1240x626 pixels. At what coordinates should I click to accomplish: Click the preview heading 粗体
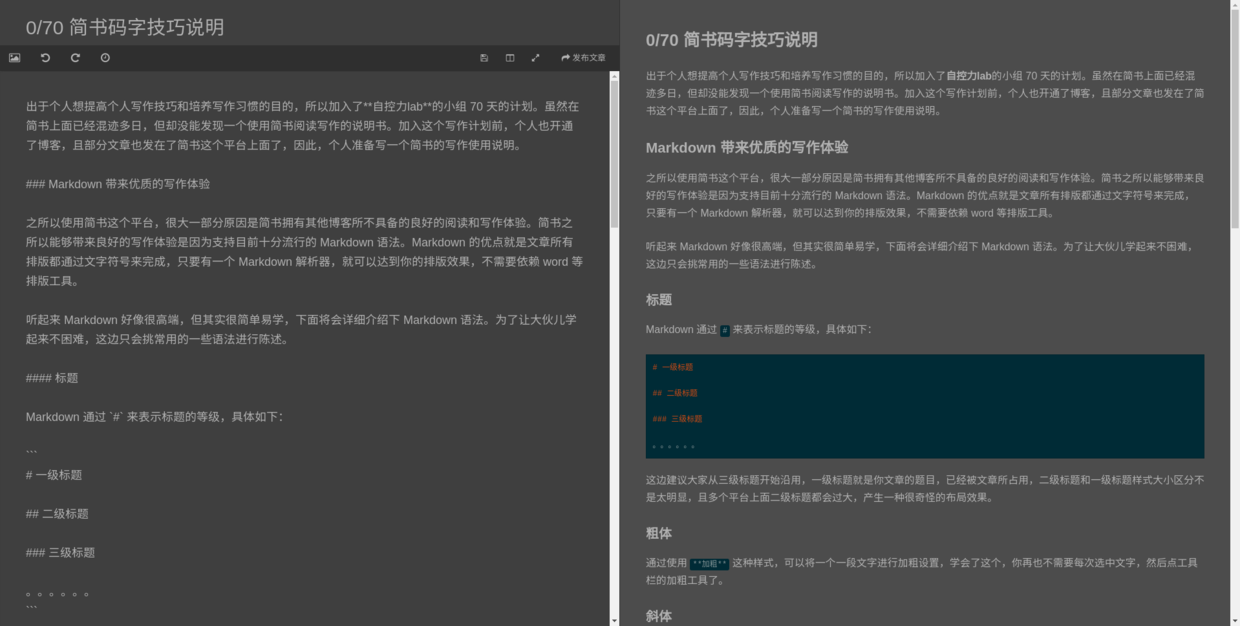[659, 533]
